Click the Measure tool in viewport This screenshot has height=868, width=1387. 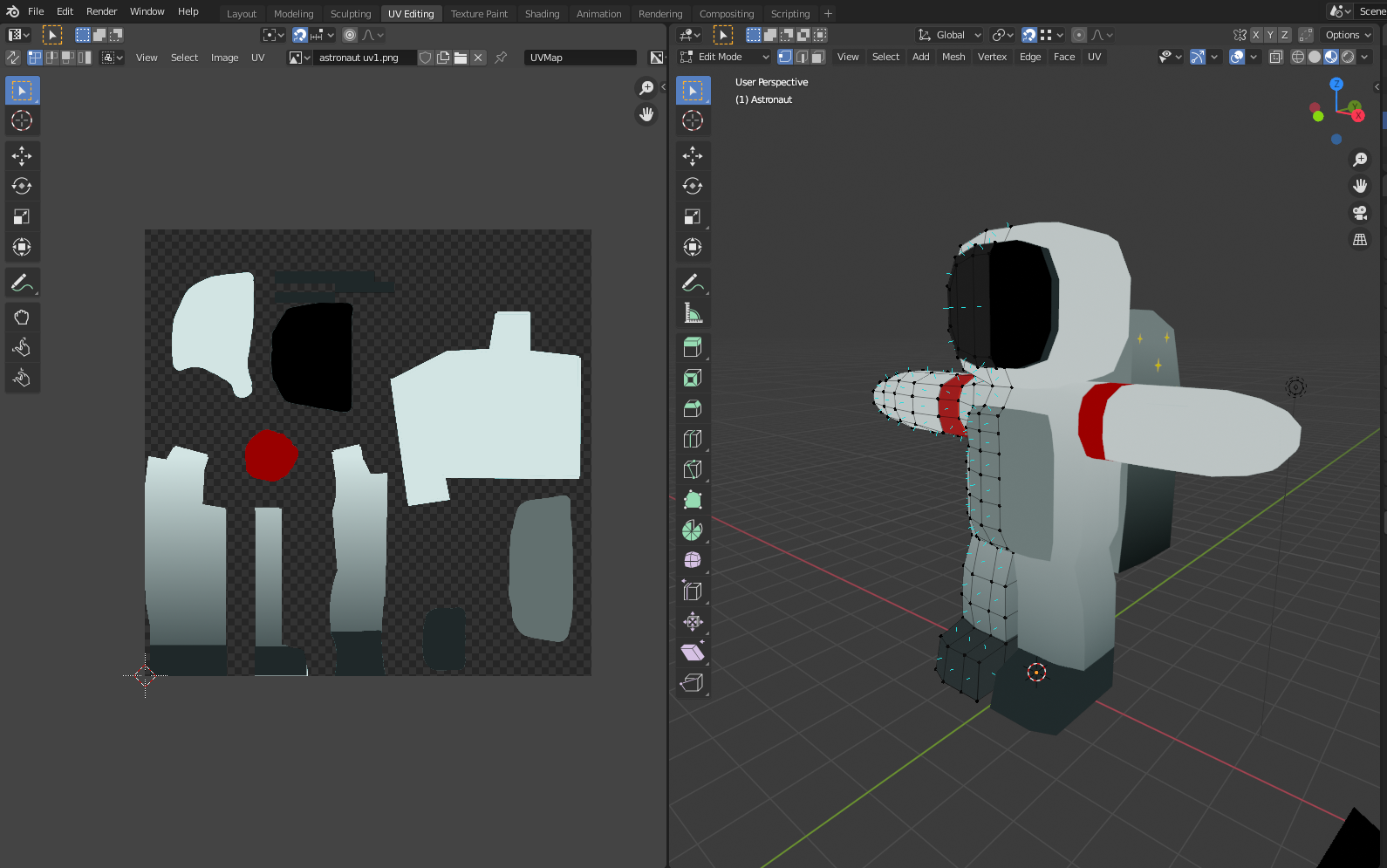[x=693, y=313]
